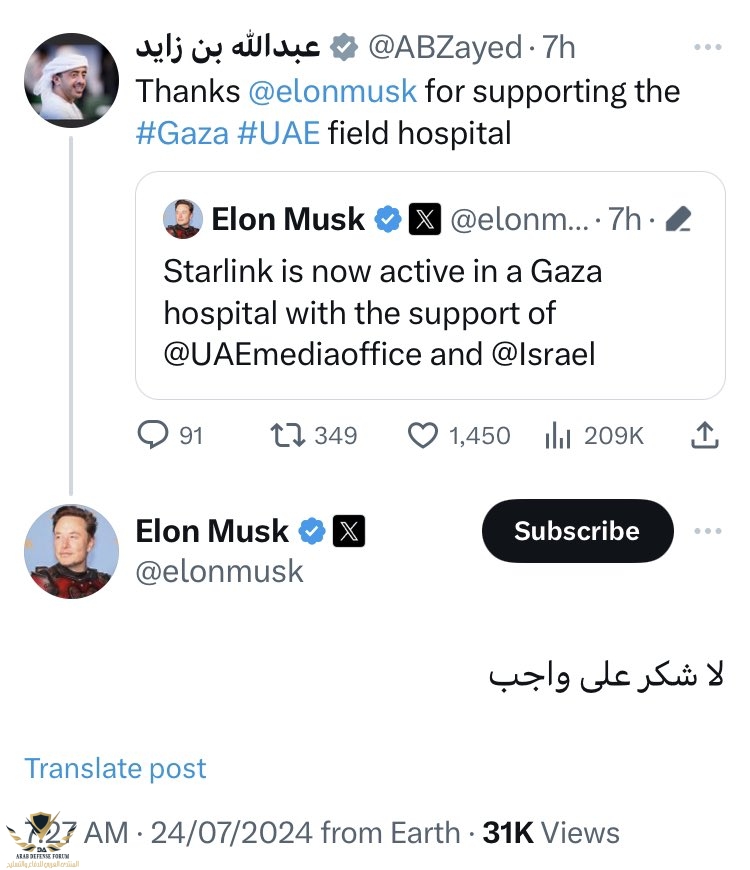This screenshot has width=750, height=870.
Task: Click the @elonmusk handle under name
Action: [x=219, y=571]
